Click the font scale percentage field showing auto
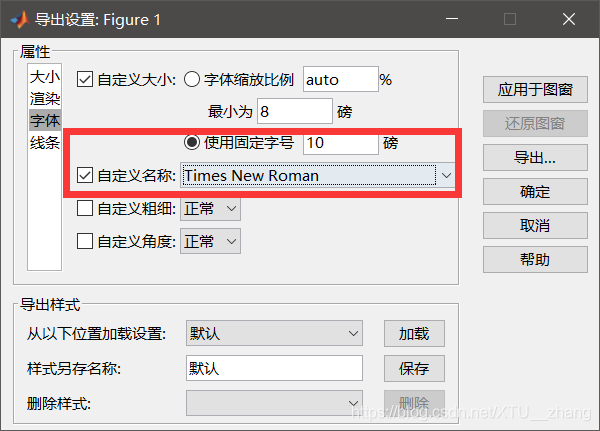This screenshot has width=600, height=431. pyautogui.click(x=341, y=79)
